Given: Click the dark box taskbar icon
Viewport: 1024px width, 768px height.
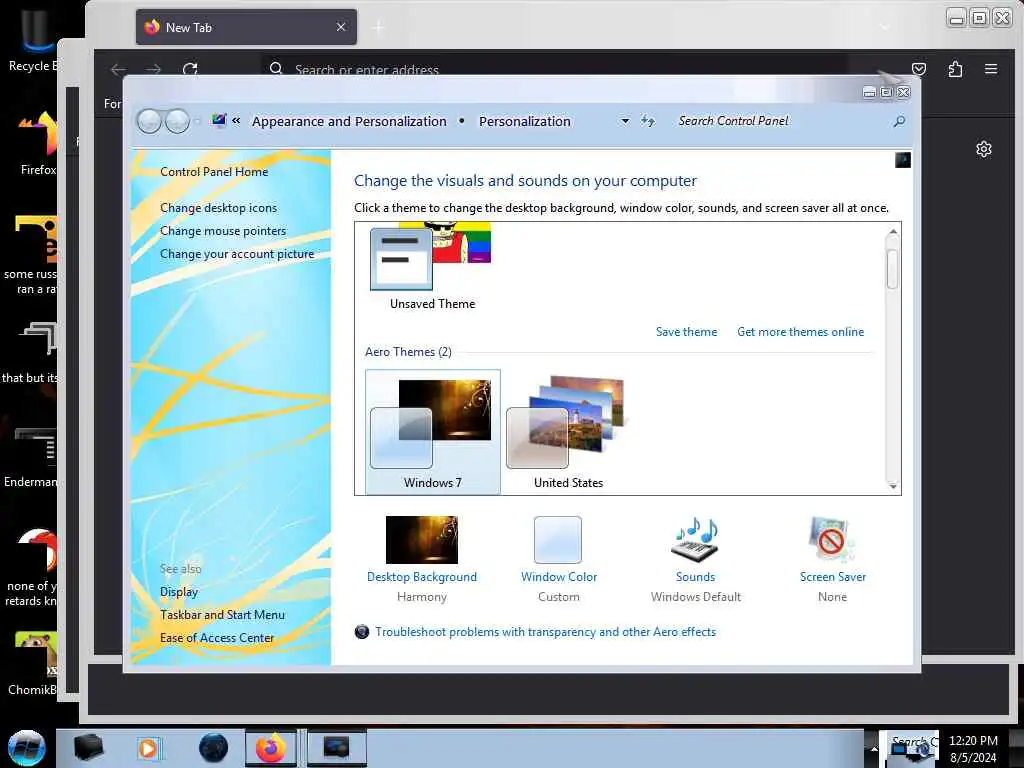Looking at the screenshot, I should point(89,748).
